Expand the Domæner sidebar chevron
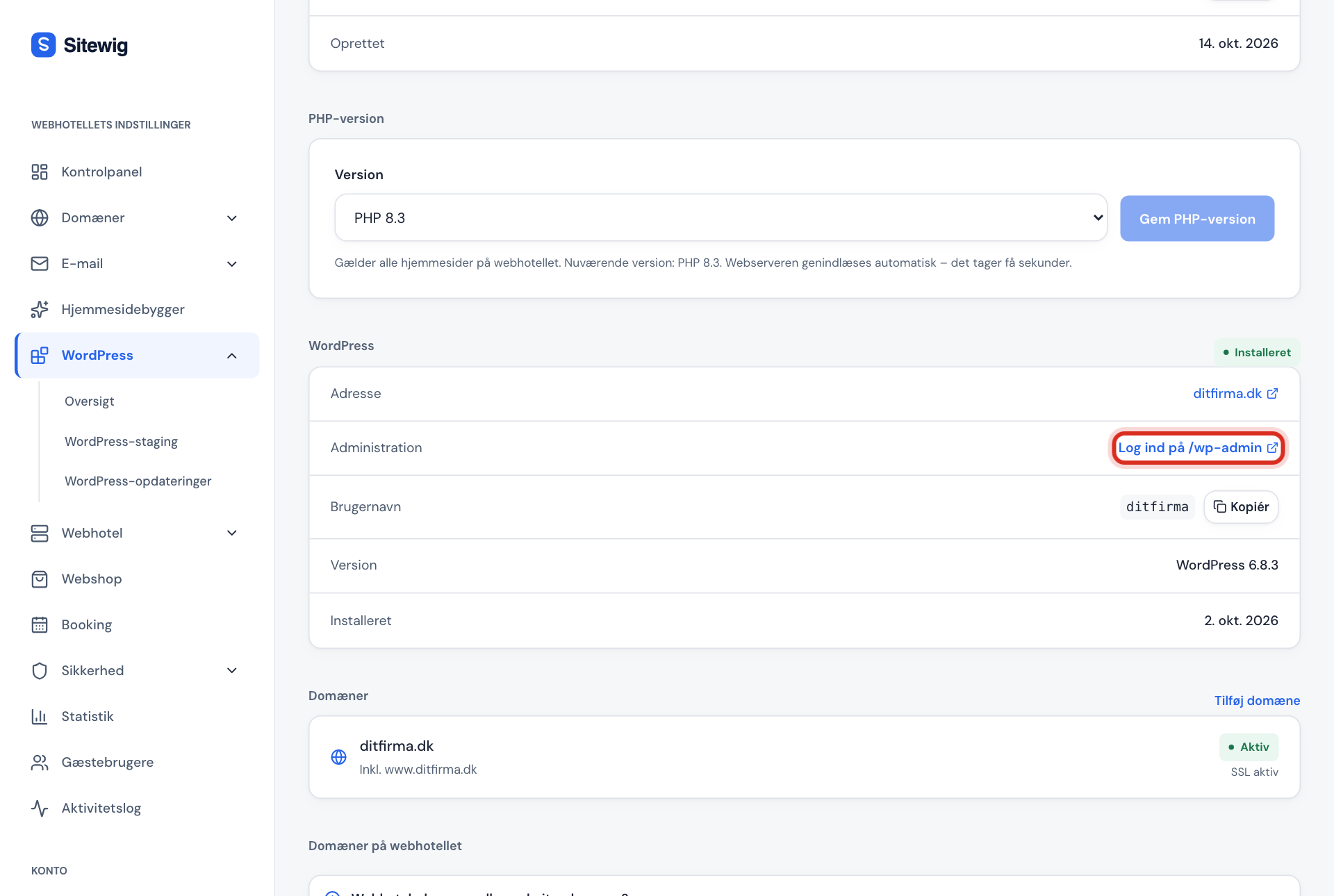 [x=232, y=218]
